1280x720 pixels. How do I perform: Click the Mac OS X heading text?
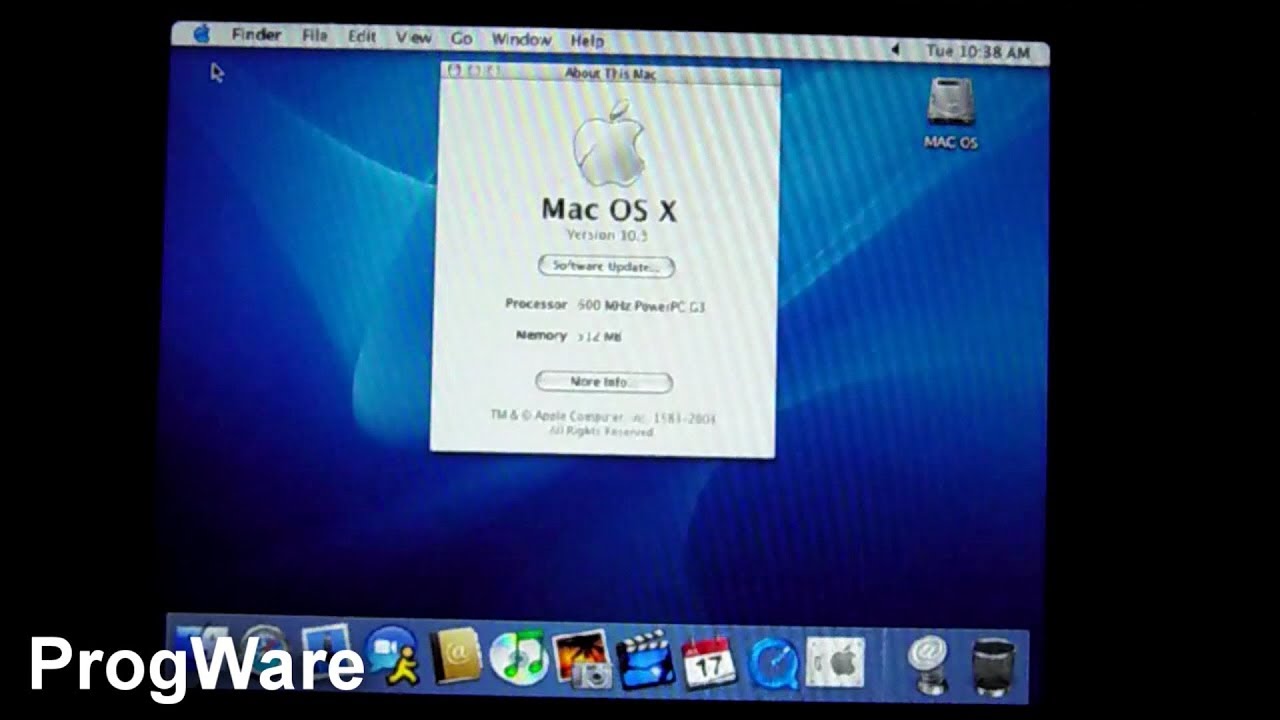(609, 209)
